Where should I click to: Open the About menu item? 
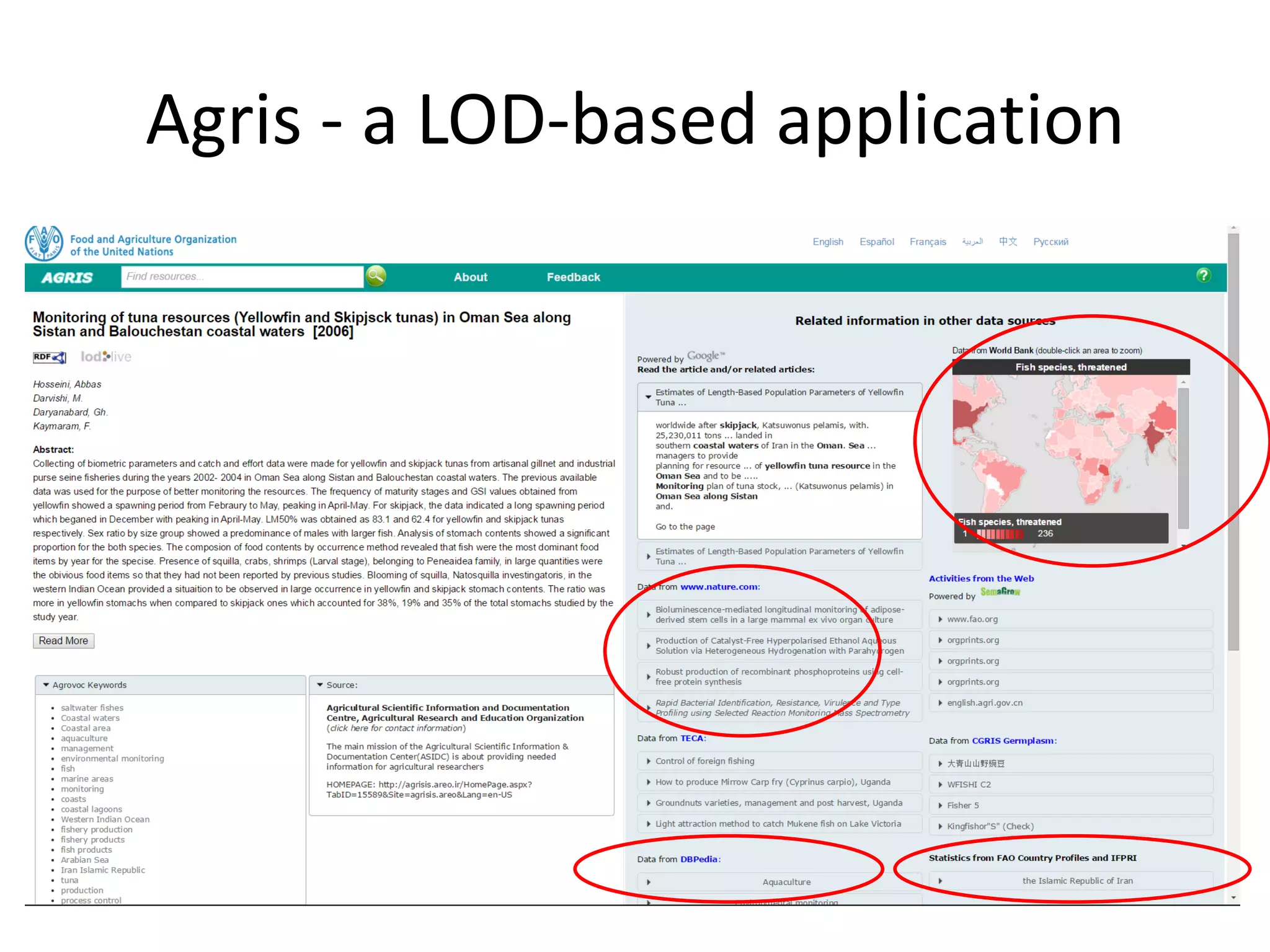pos(470,277)
